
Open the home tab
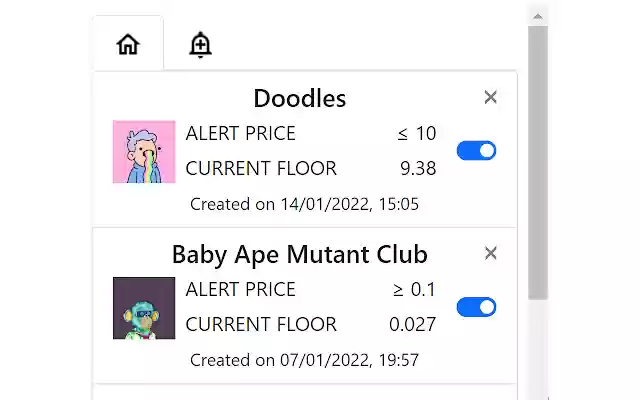pos(128,44)
